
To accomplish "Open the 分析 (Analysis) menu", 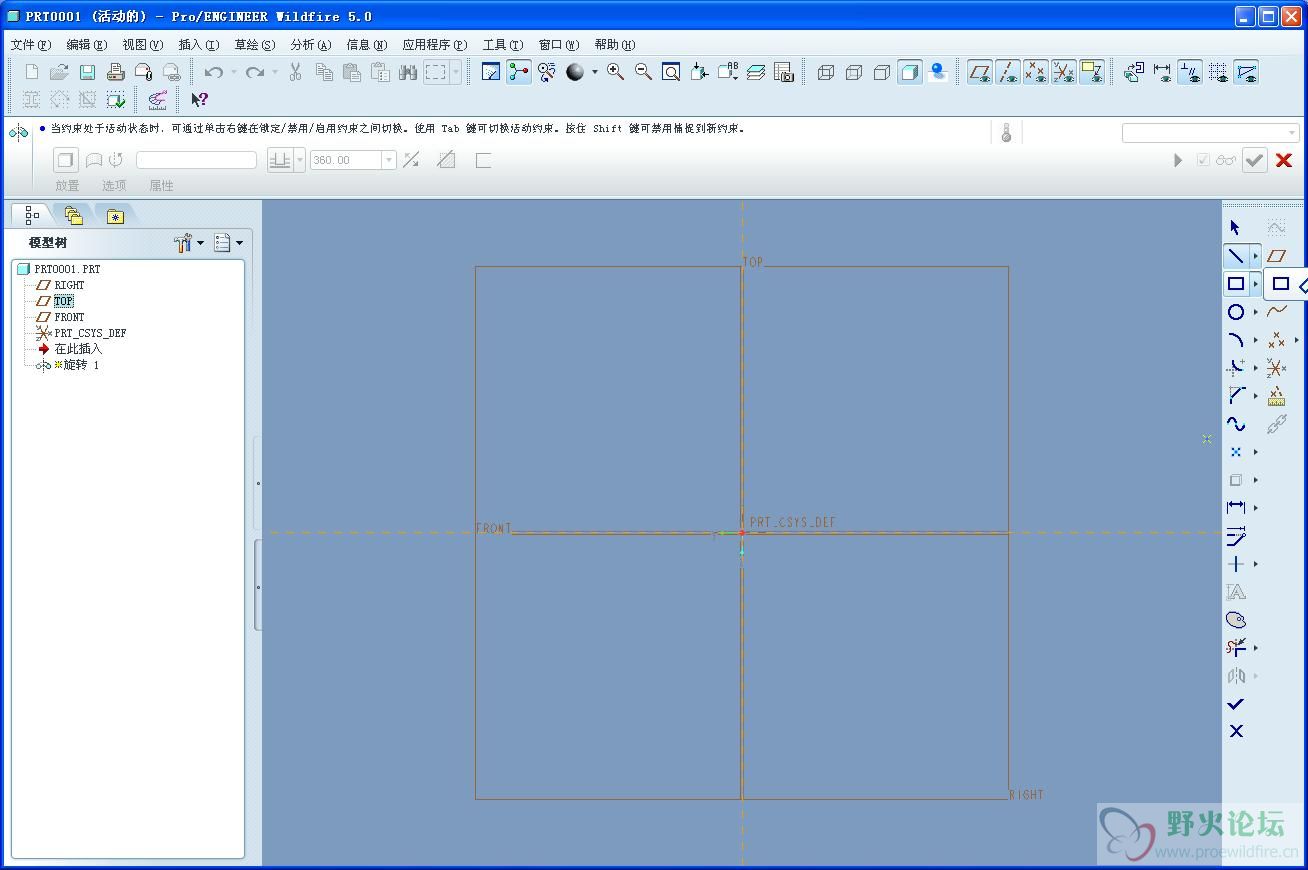I will click(x=310, y=44).
